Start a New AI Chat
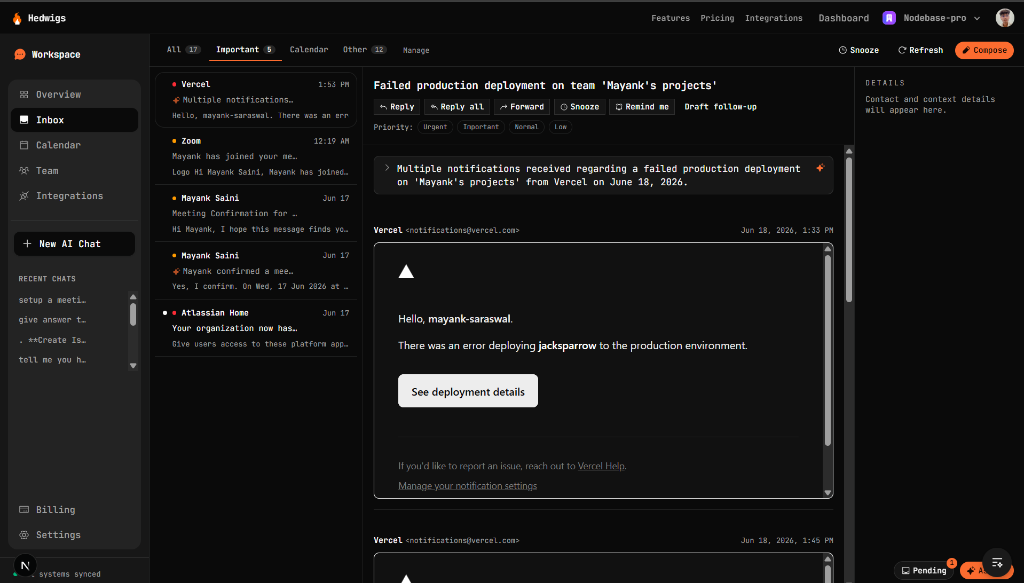The width and height of the screenshot is (1024, 583). coord(74,244)
